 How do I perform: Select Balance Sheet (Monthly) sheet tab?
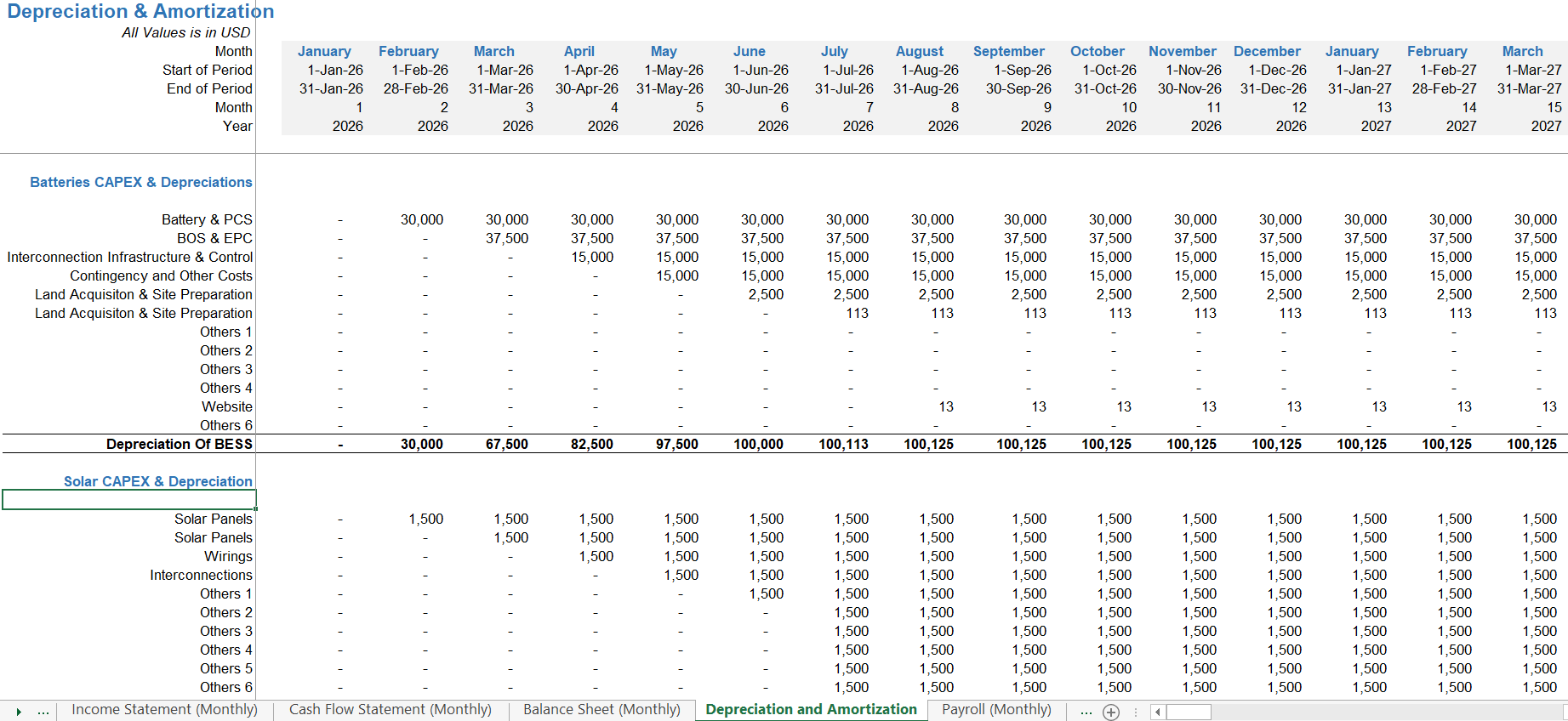pyautogui.click(x=602, y=710)
